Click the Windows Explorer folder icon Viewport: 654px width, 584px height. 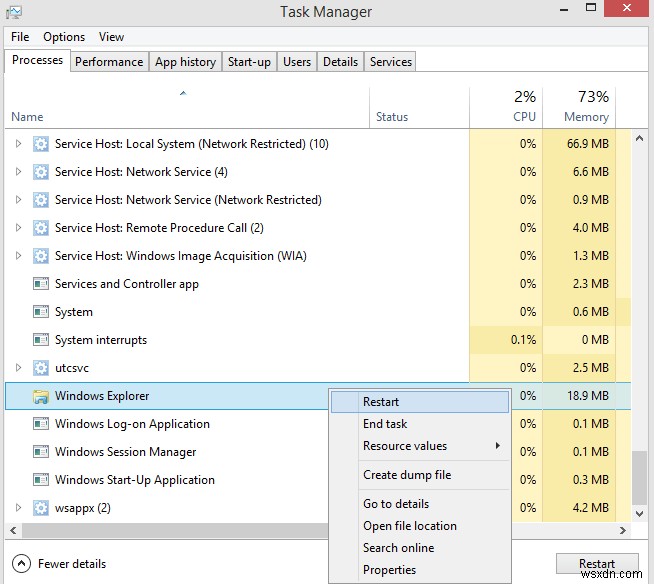(40, 396)
